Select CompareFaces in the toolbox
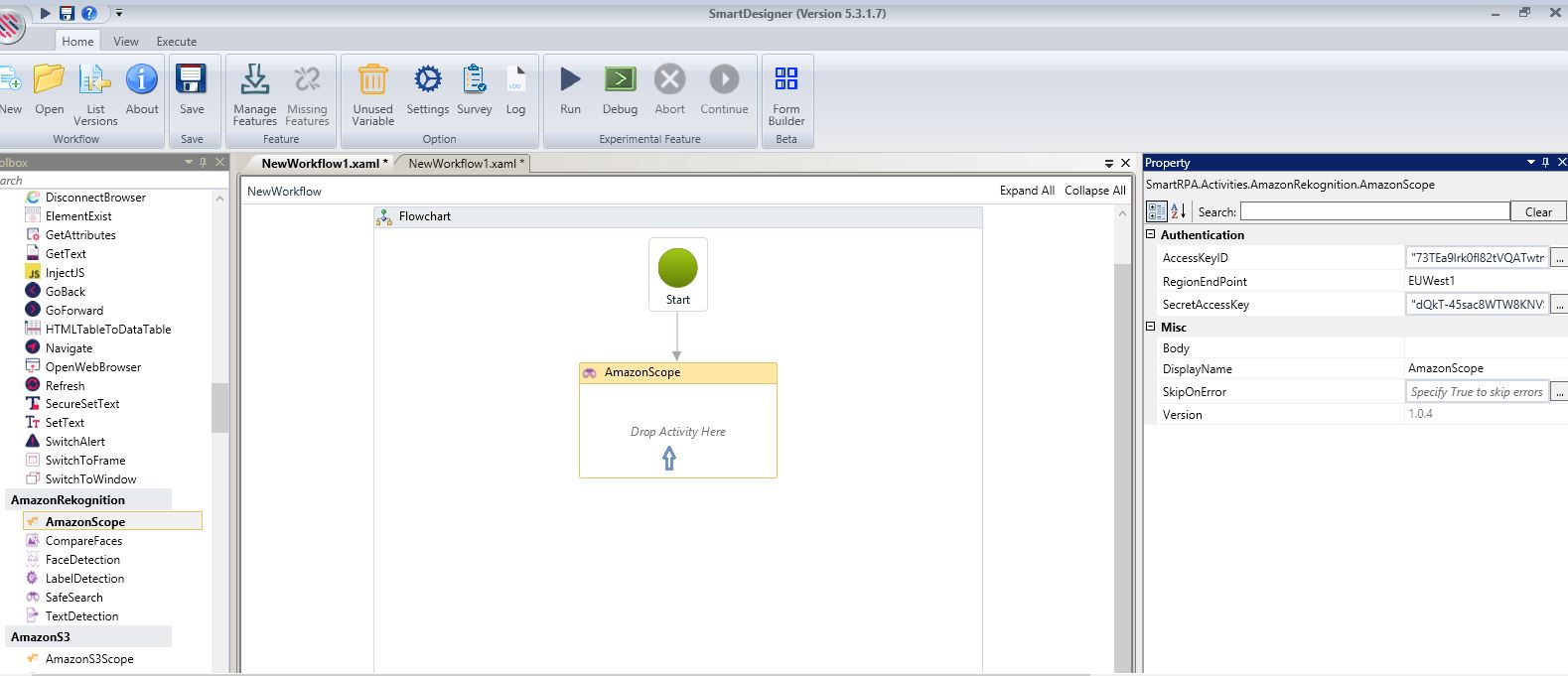Screen dimensions: 1568x676 (x=83, y=541)
